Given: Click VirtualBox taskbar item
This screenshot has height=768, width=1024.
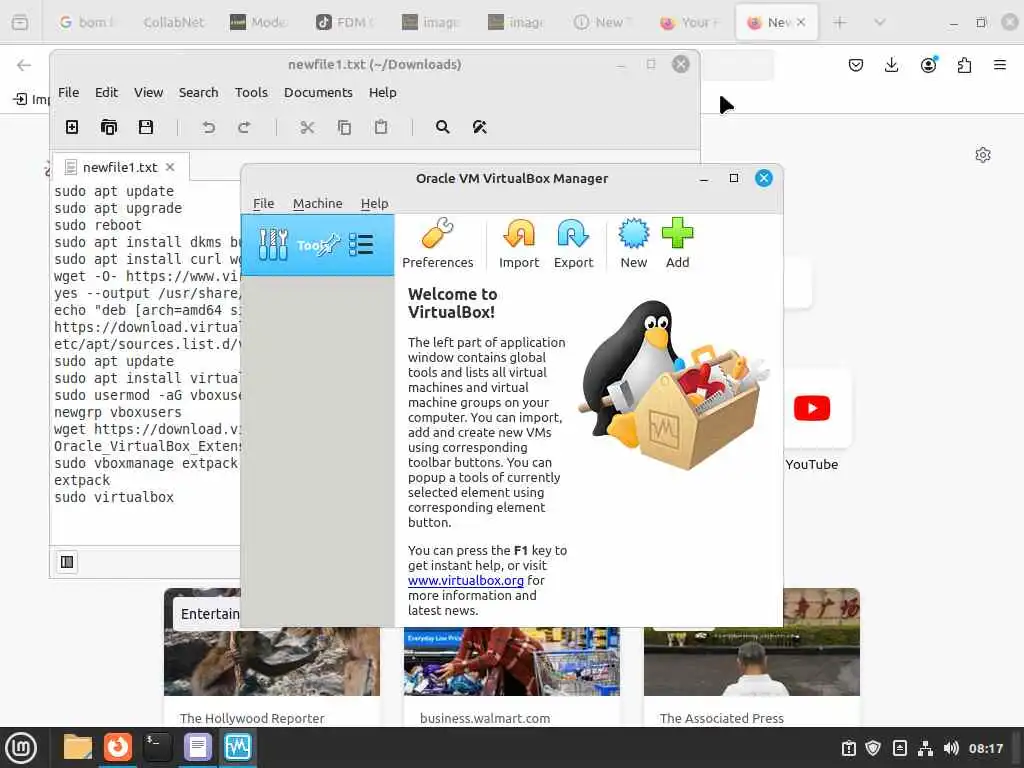Looking at the screenshot, I should pos(237,747).
